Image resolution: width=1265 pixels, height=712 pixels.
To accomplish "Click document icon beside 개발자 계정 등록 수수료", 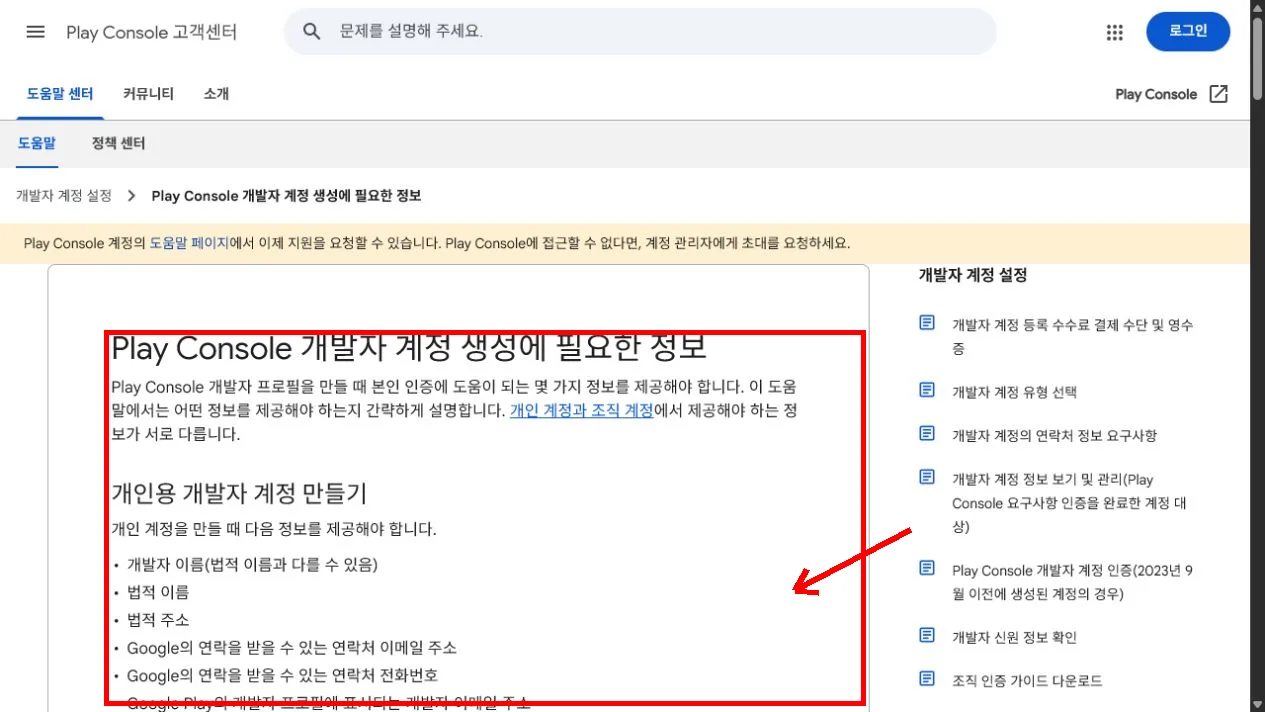I will pos(927,323).
